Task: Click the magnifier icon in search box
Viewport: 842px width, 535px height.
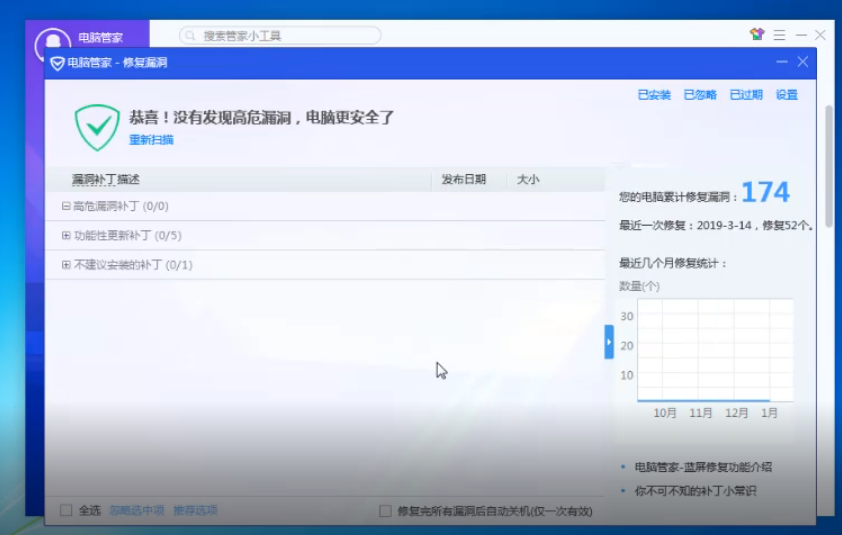Action: (190, 36)
